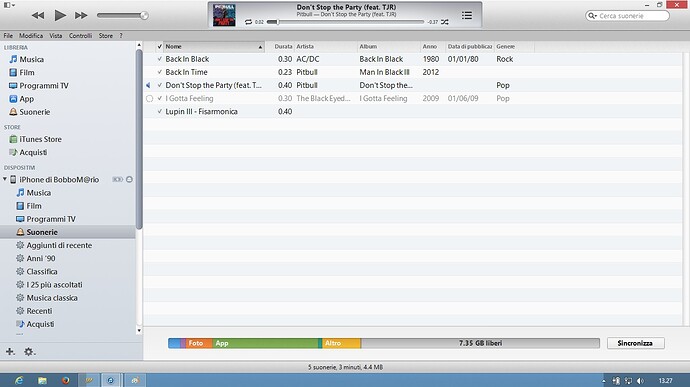This screenshot has width=690, height=387.
Task: Open sidebar gear settings menu
Action: (x=29, y=352)
